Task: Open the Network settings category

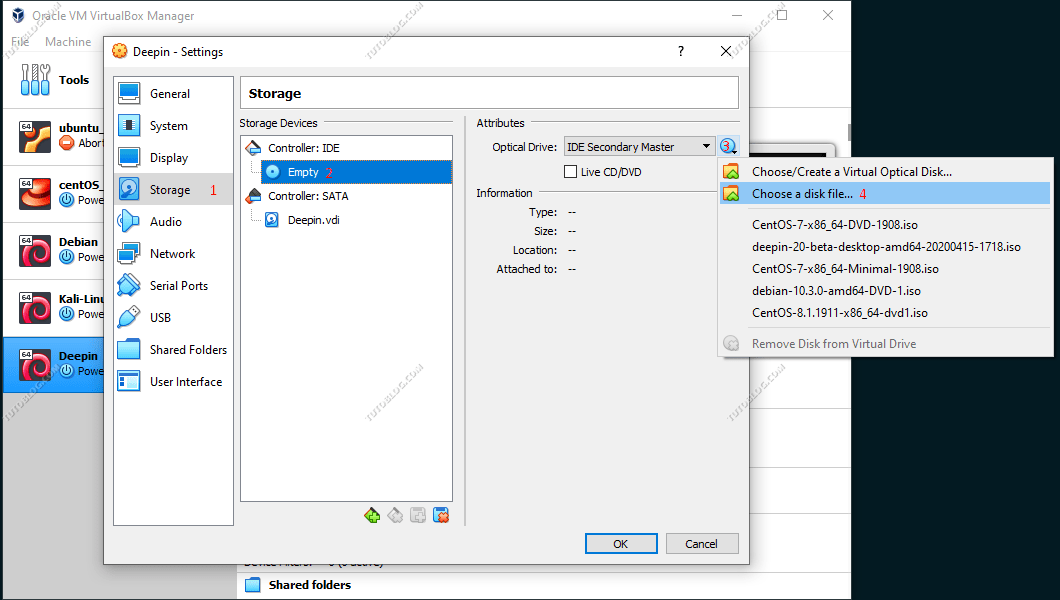Action: (172, 254)
